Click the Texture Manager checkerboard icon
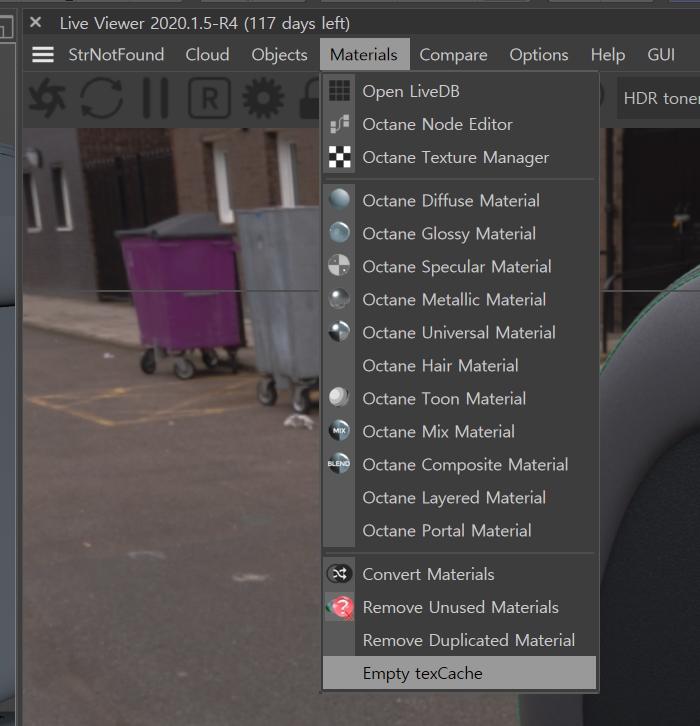This screenshot has width=700, height=726. [339, 157]
